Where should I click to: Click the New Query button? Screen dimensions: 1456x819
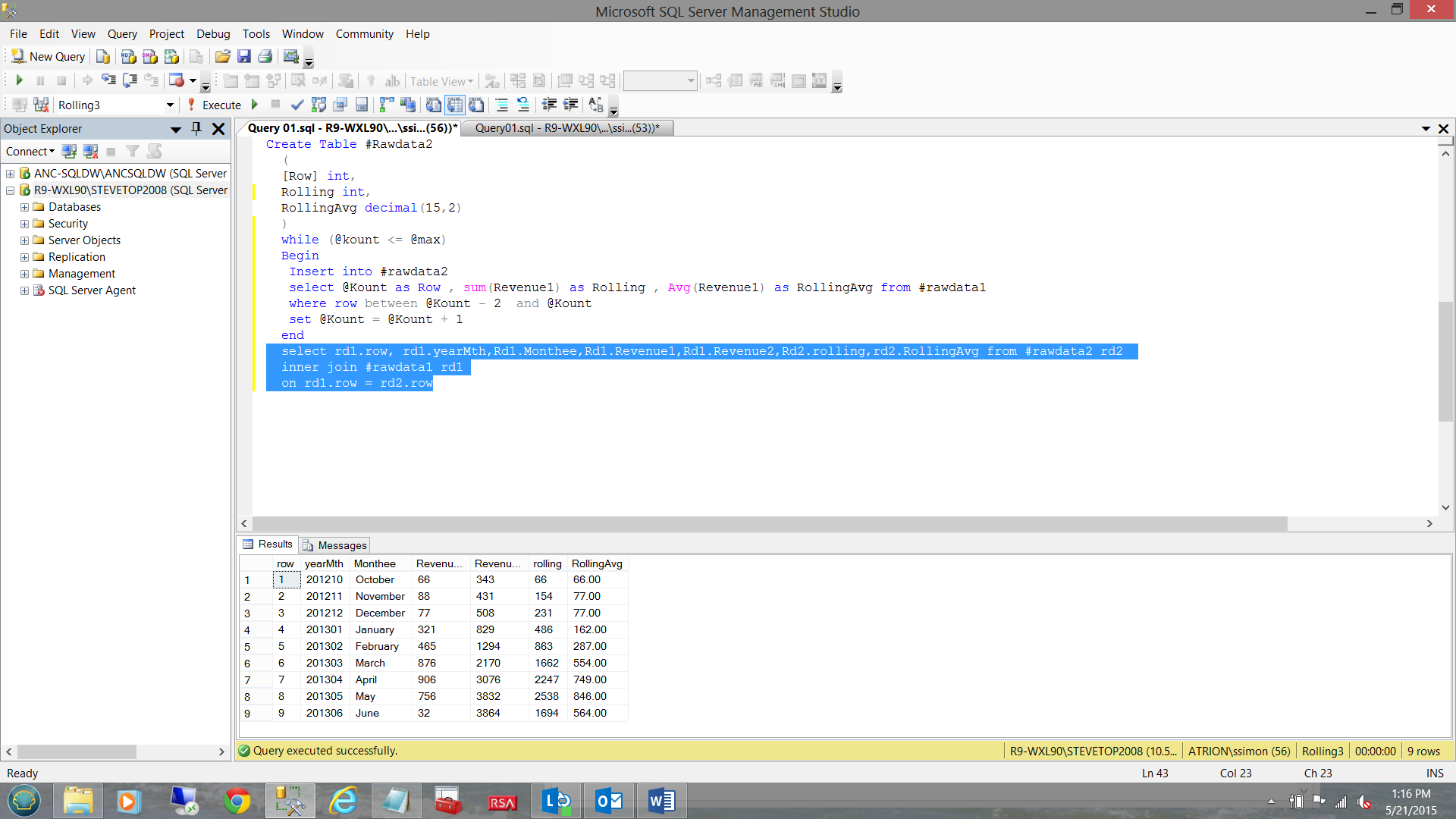coord(48,57)
